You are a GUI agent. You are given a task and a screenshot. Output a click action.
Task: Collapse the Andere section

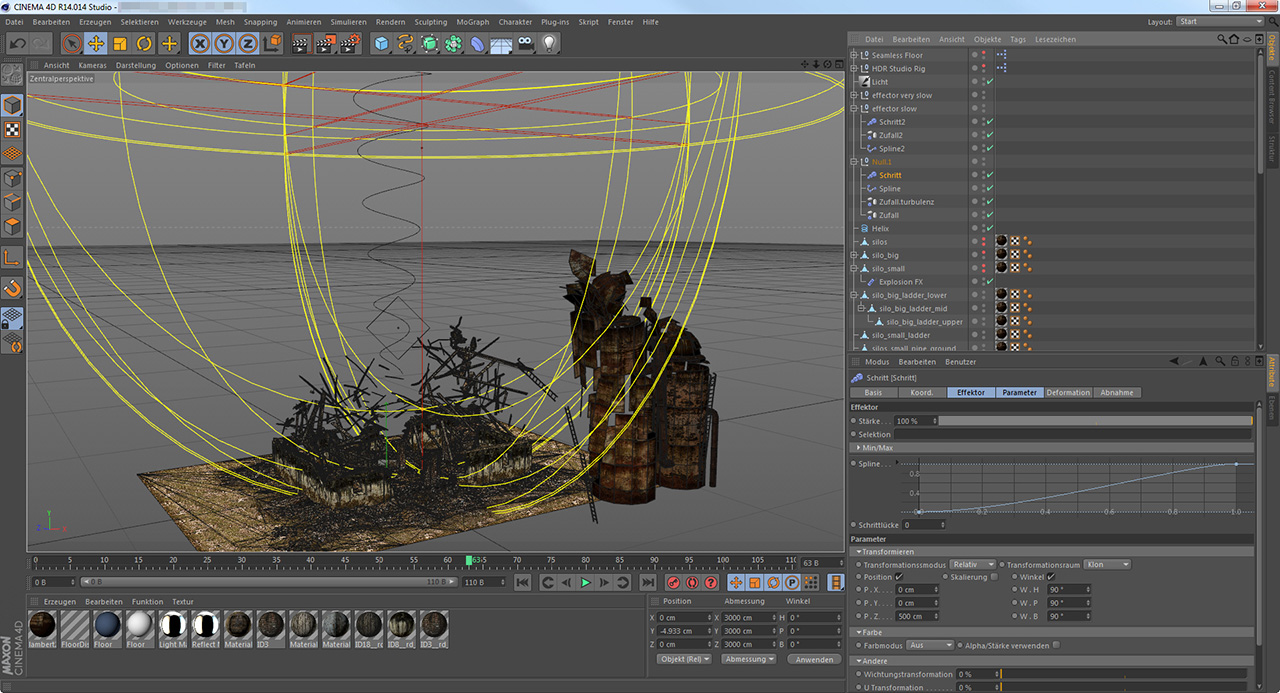872,661
